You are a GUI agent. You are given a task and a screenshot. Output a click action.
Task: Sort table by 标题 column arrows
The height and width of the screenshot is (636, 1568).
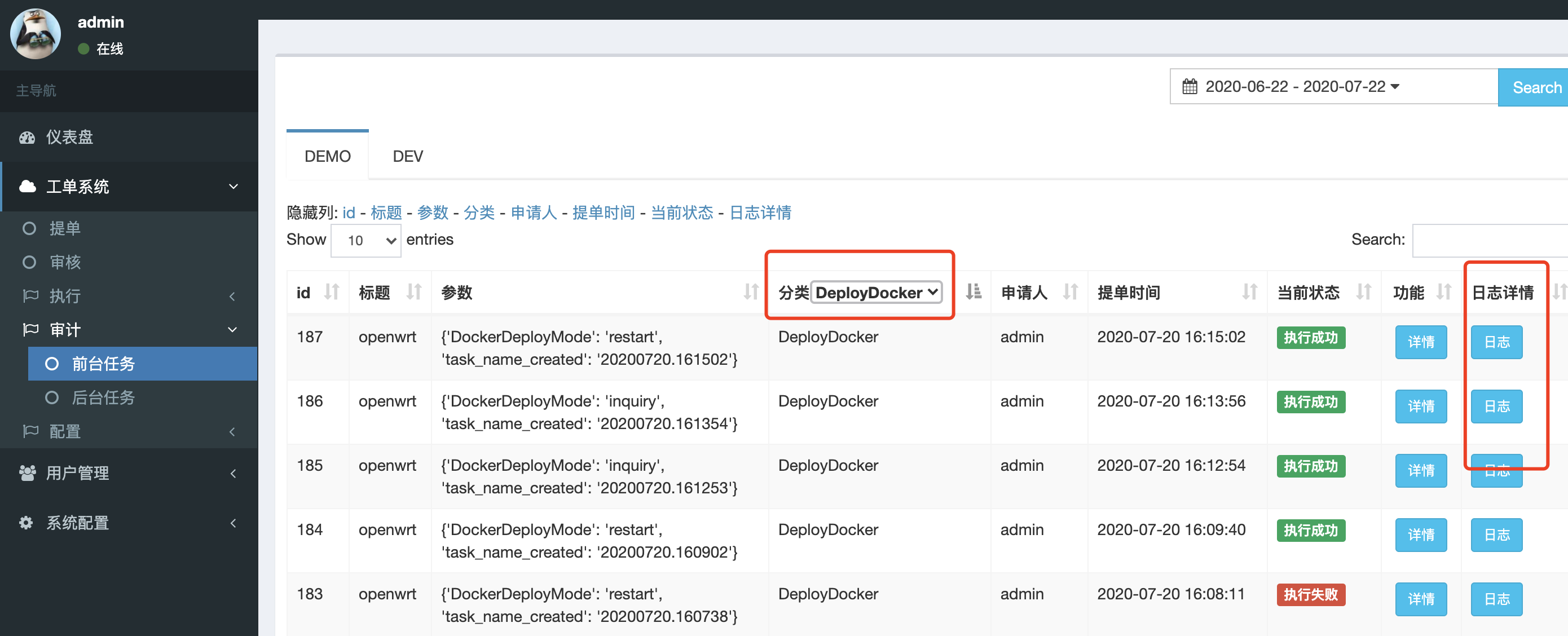[x=414, y=292]
